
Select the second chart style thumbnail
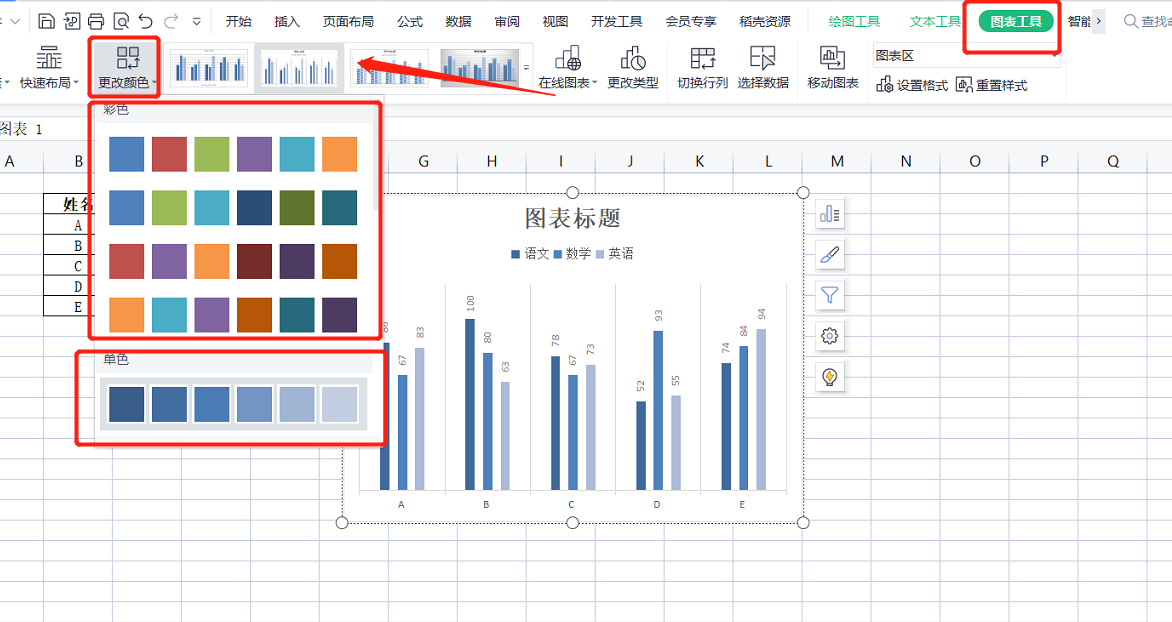[x=299, y=67]
